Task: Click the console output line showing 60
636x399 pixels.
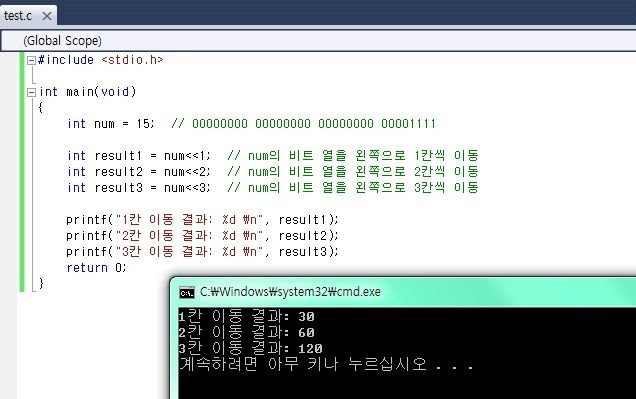Action: click(247, 332)
